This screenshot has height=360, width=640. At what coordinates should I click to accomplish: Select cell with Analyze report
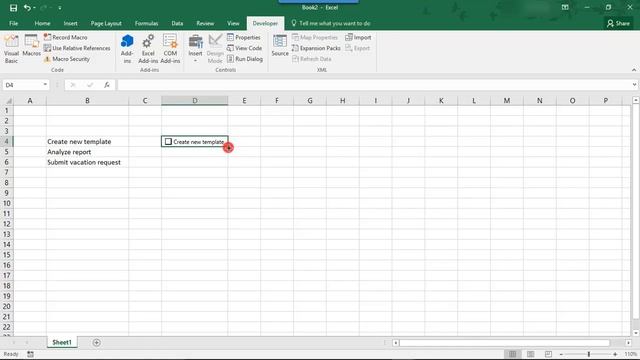pos(87,152)
